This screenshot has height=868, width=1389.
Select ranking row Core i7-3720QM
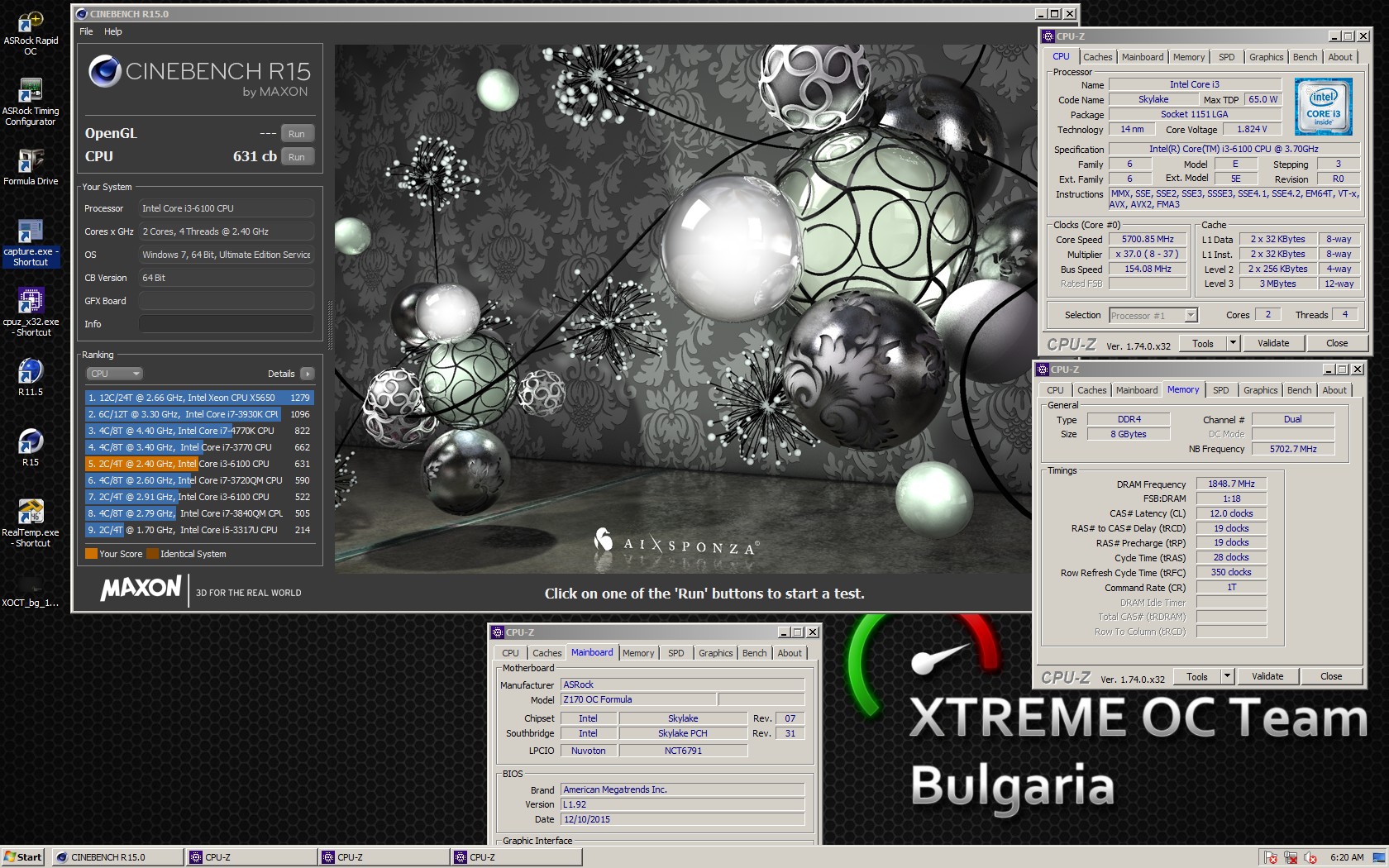click(199, 480)
